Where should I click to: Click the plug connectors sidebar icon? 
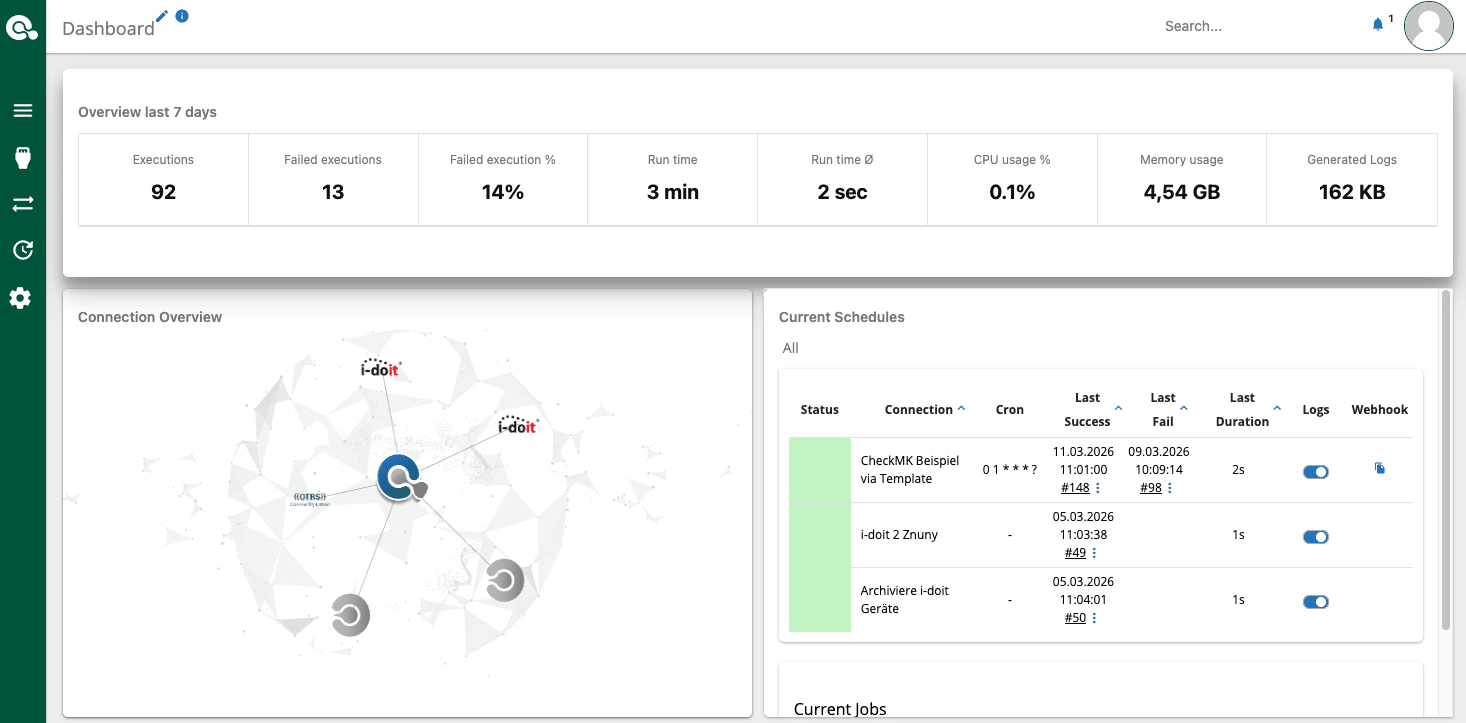tap(23, 157)
